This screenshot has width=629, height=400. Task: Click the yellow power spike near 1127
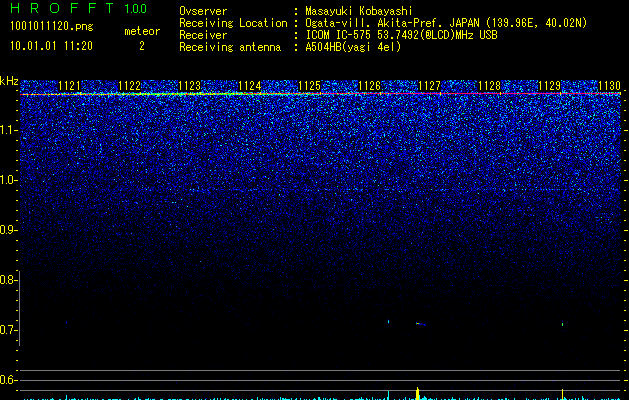click(418, 394)
